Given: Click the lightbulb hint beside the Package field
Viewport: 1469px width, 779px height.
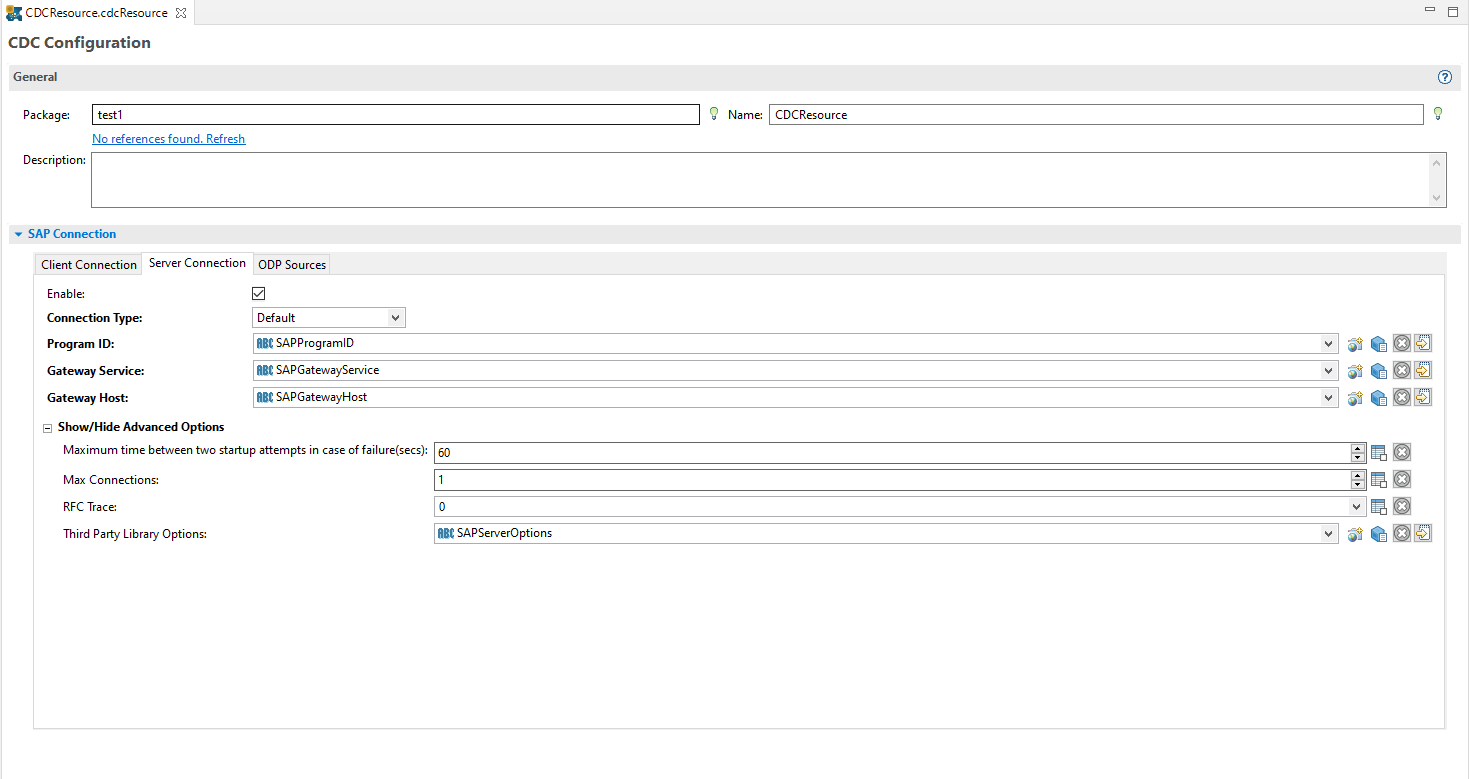Looking at the screenshot, I should [714, 114].
